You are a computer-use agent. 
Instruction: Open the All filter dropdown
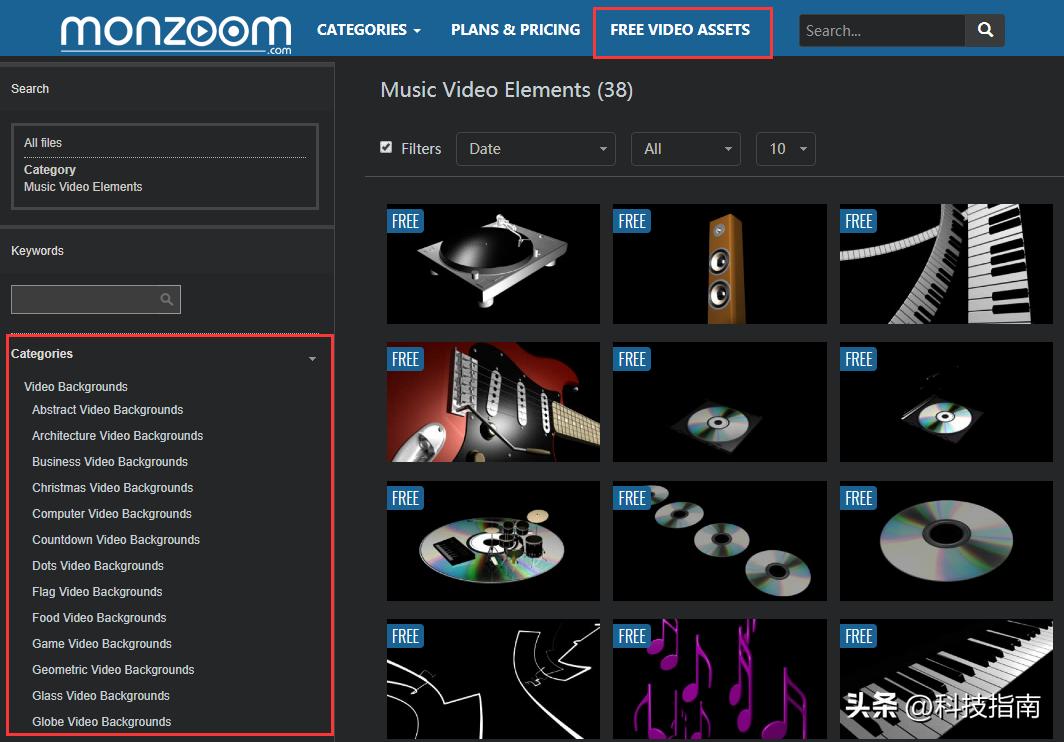tap(685, 149)
